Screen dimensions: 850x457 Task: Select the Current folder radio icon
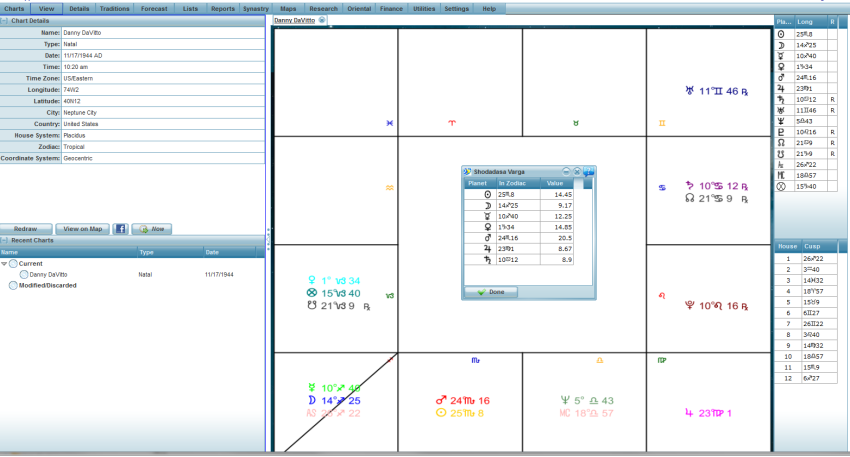[14, 263]
